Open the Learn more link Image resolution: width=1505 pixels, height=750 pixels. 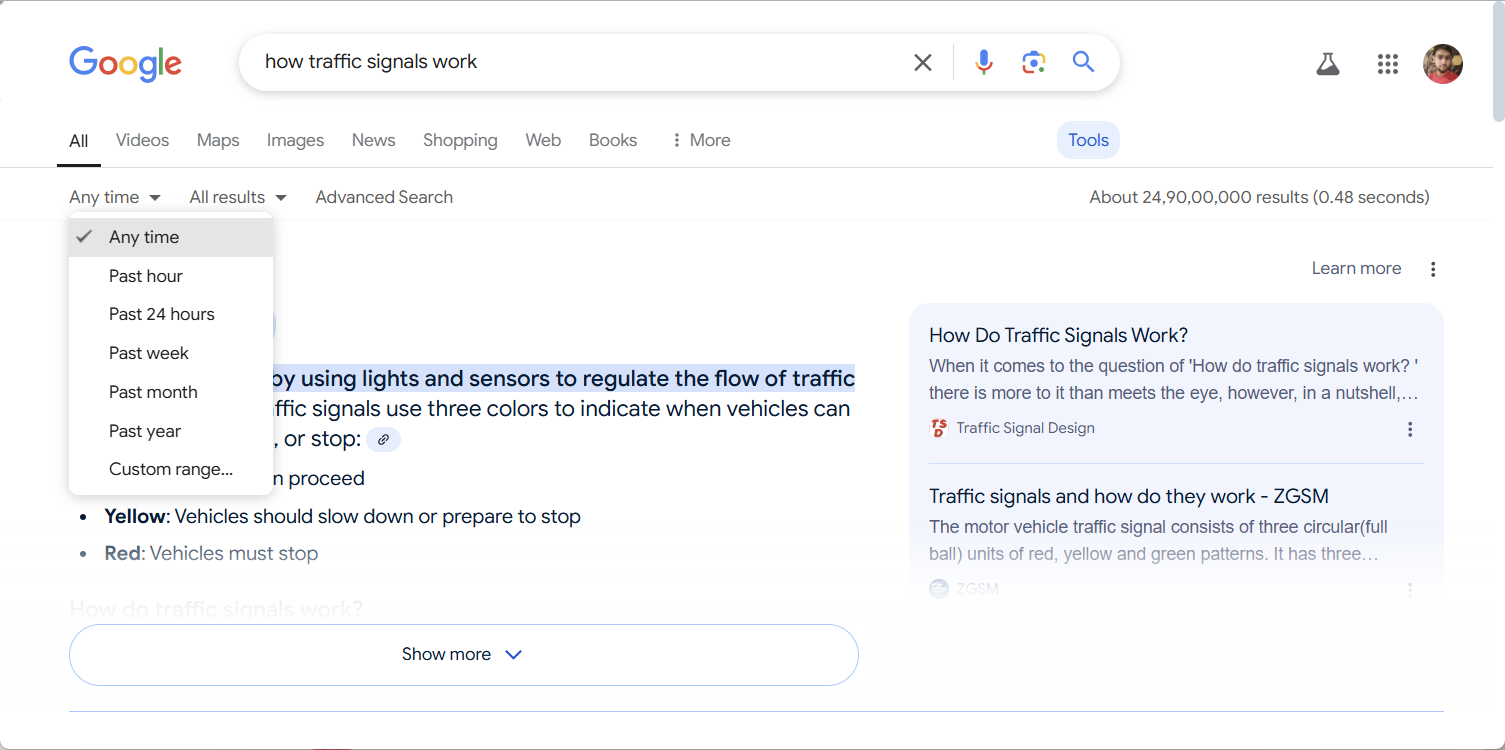pyautogui.click(x=1356, y=268)
